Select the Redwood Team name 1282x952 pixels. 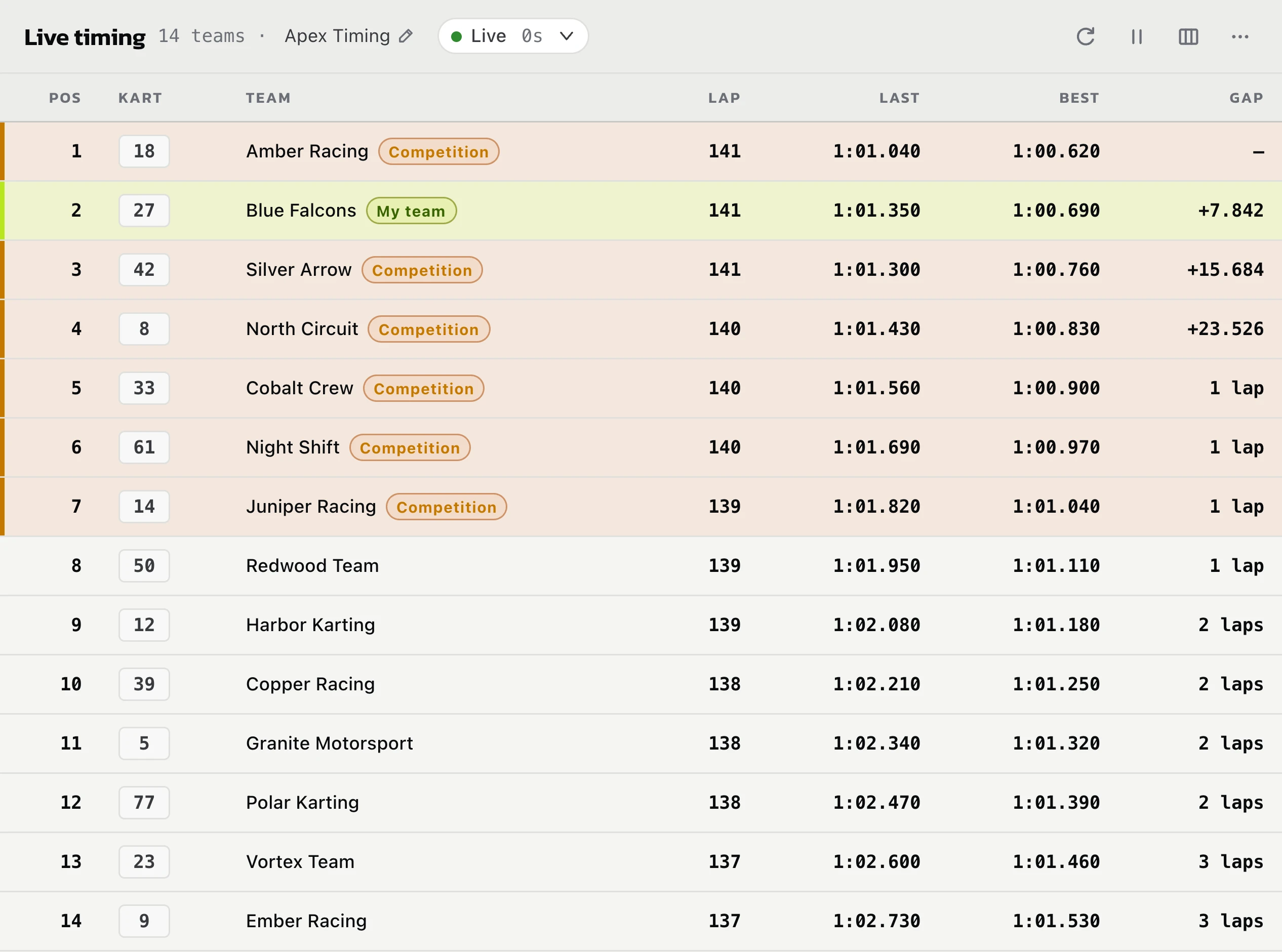(x=312, y=566)
